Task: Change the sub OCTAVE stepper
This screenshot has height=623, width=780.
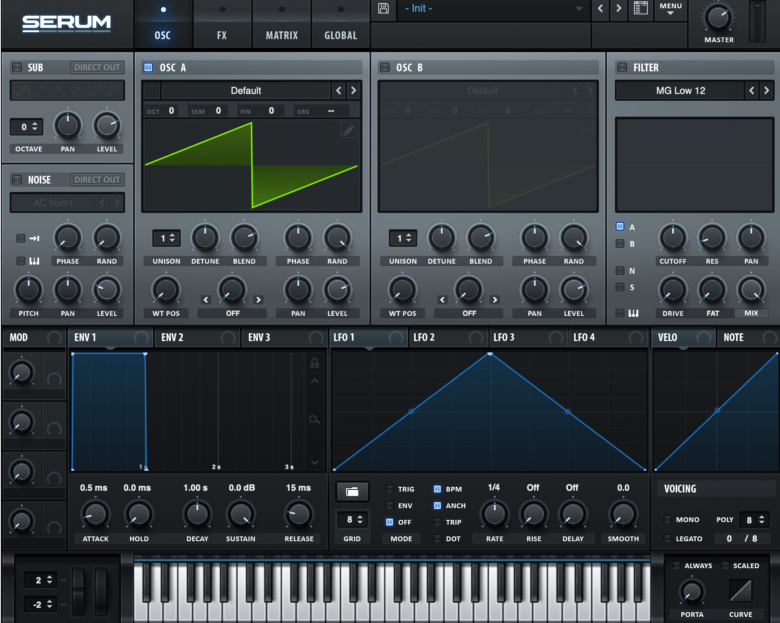Action: [27, 127]
